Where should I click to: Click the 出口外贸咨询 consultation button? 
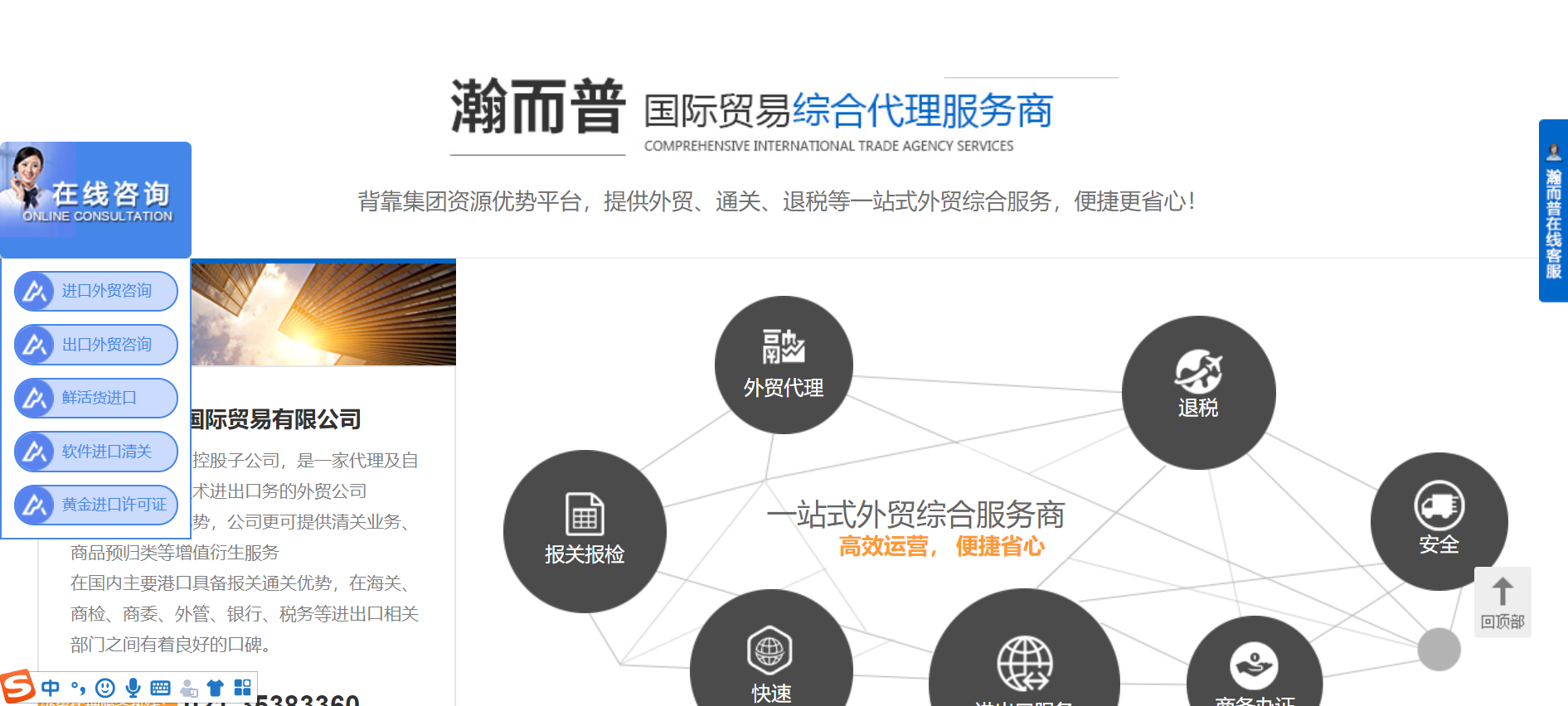pyautogui.click(x=96, y=345)
